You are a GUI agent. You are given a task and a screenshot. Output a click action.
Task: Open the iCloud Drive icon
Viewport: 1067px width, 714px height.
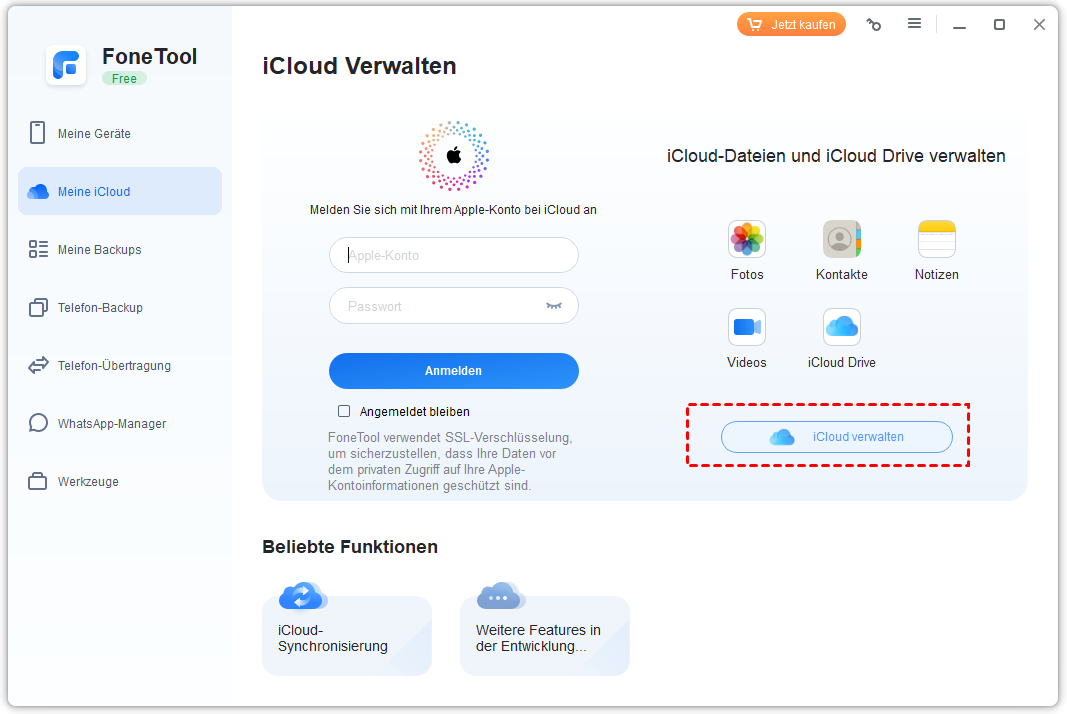[841, 328]
